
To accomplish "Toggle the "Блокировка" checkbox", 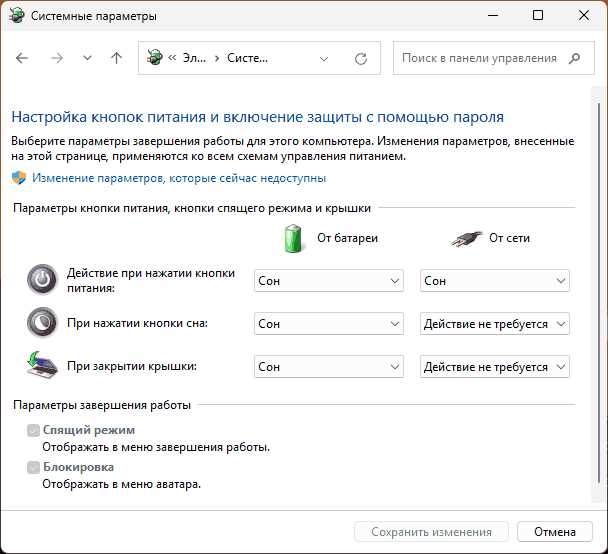I will 33,467.
